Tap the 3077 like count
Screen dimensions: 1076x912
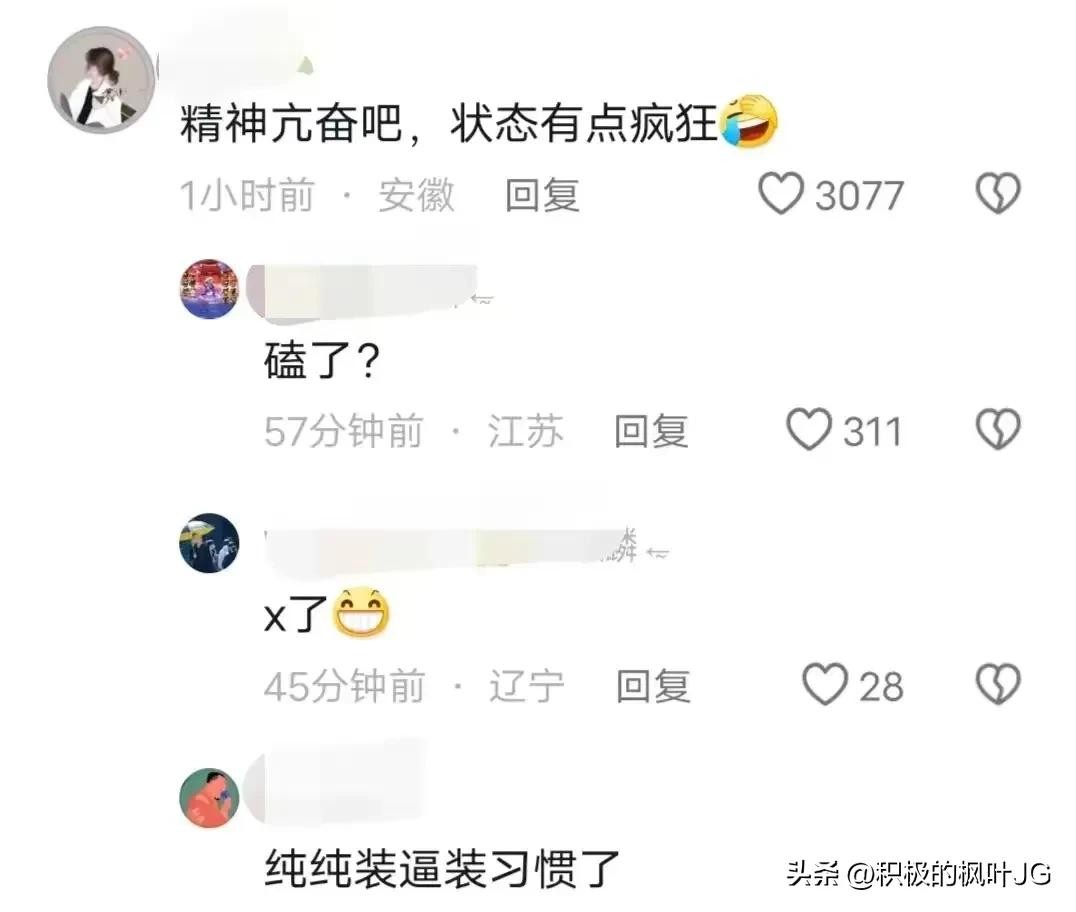pyautogui.click(x=859, y=196)
